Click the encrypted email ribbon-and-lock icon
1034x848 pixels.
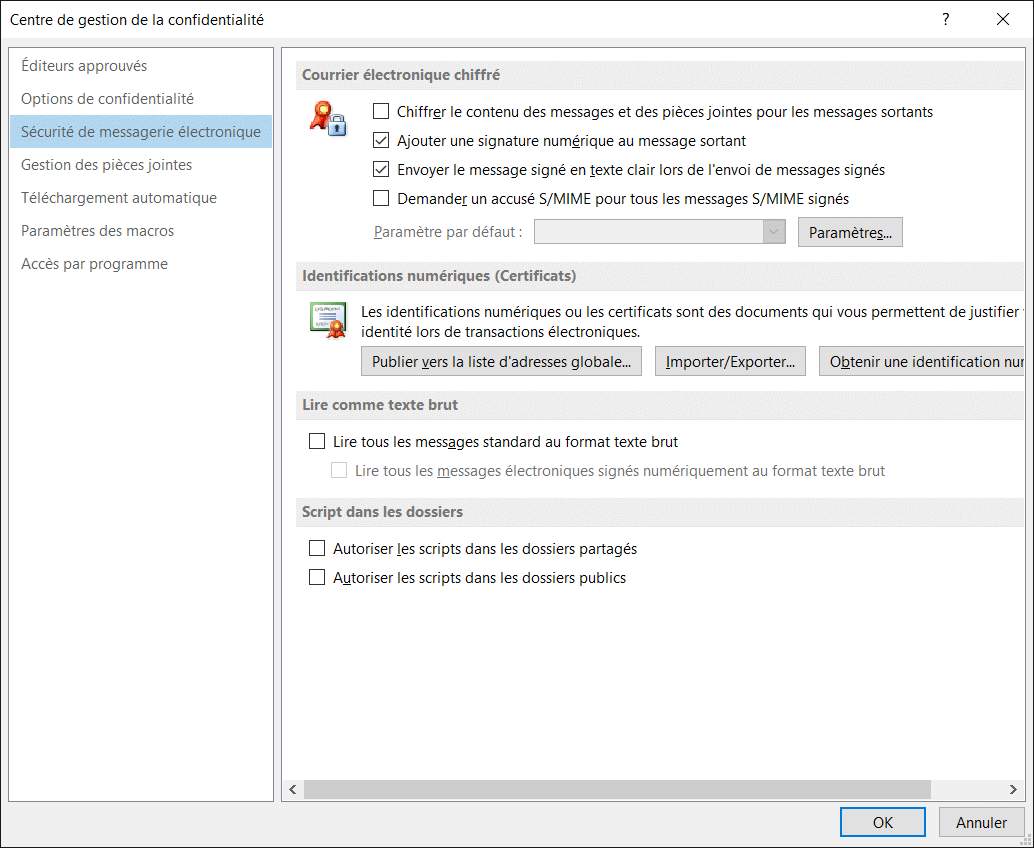(x=328, y=118)
